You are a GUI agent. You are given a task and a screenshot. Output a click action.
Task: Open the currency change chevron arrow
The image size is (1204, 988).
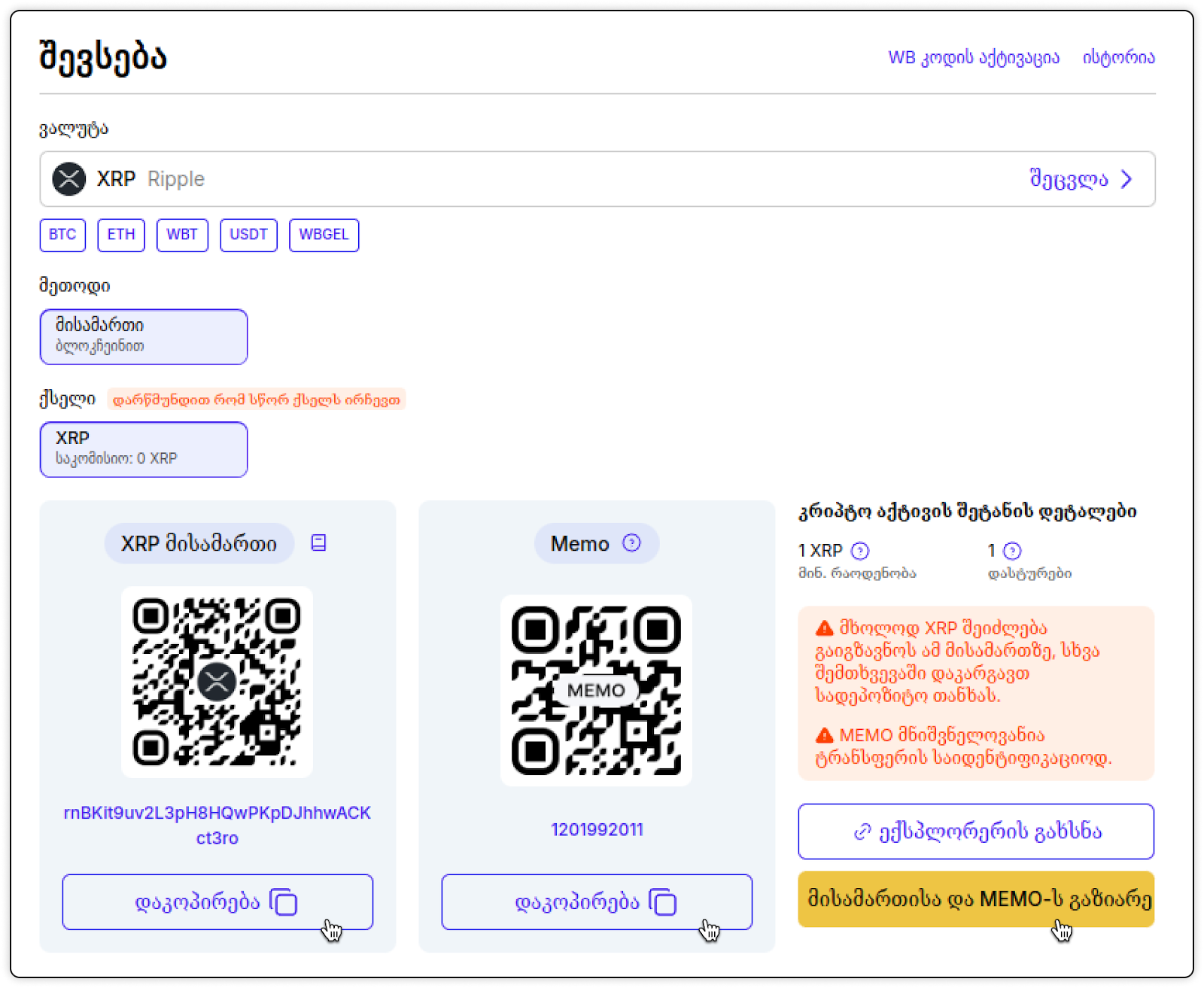coord(1126,179)
